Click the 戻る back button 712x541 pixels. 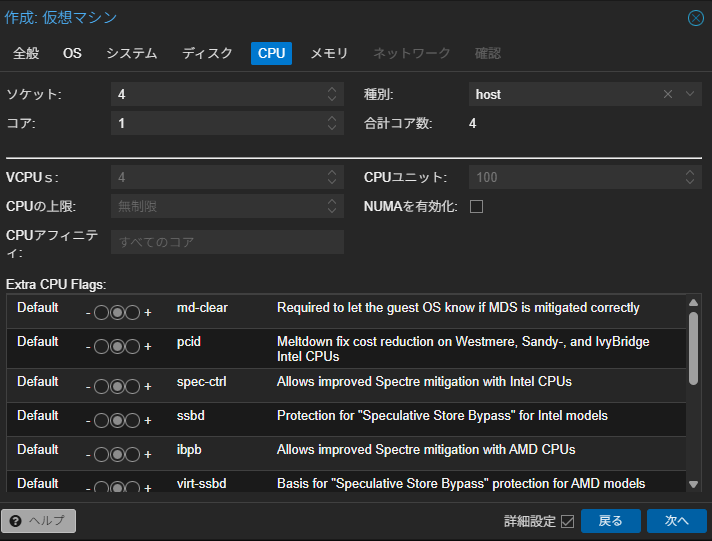coord(610,521)
